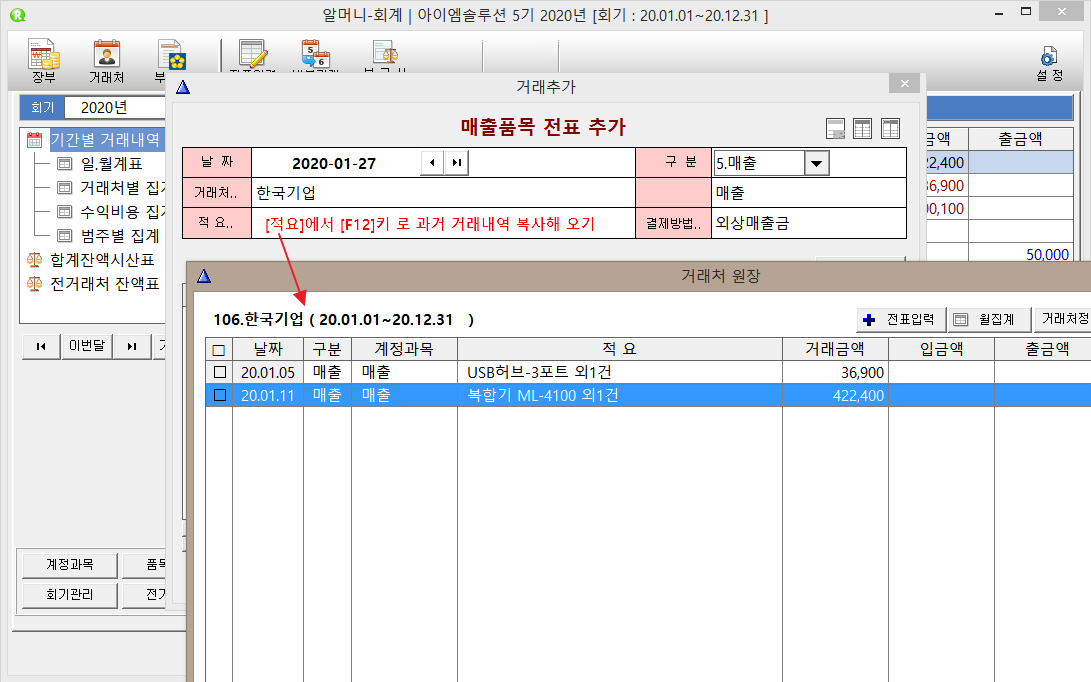This screenshot has width=1091, height=682.
Task: Click the 기간별 거래내역 calendar icon
Action: 34,140
